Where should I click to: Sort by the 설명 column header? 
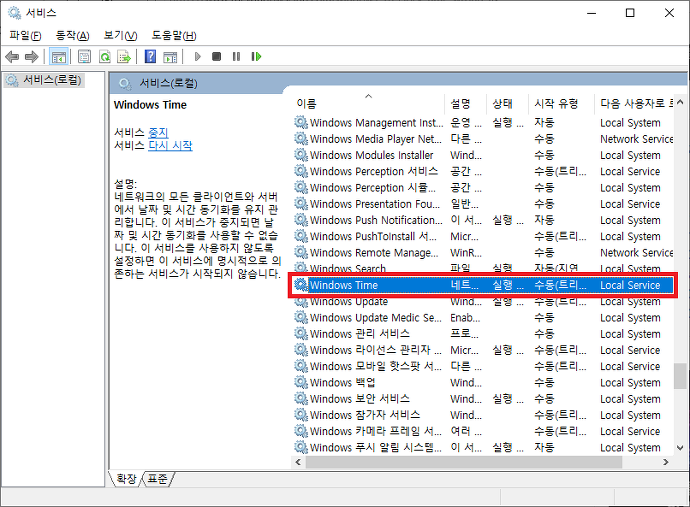tap(466, 103)
